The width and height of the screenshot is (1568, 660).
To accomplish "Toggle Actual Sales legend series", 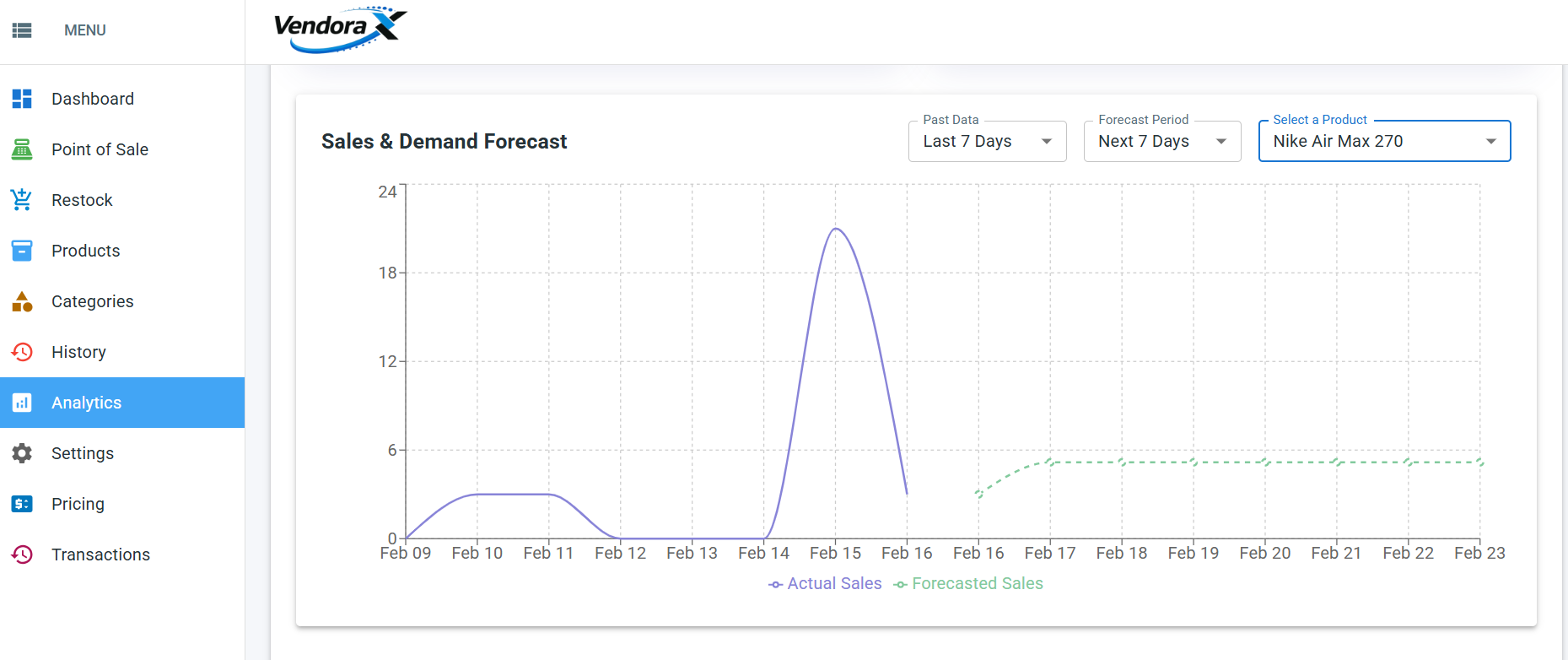I will click(825, 583).
